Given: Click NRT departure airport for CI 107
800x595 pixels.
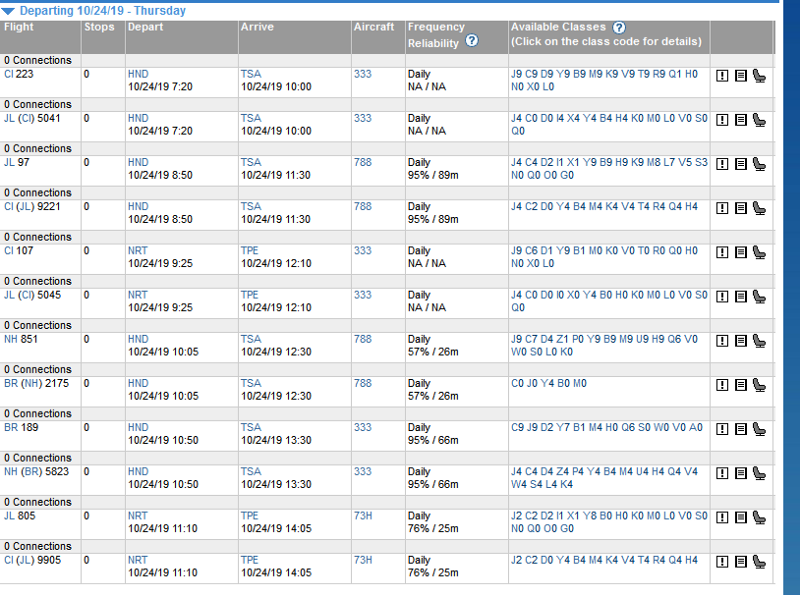Looking at the screenshot, I should [138, 251].
